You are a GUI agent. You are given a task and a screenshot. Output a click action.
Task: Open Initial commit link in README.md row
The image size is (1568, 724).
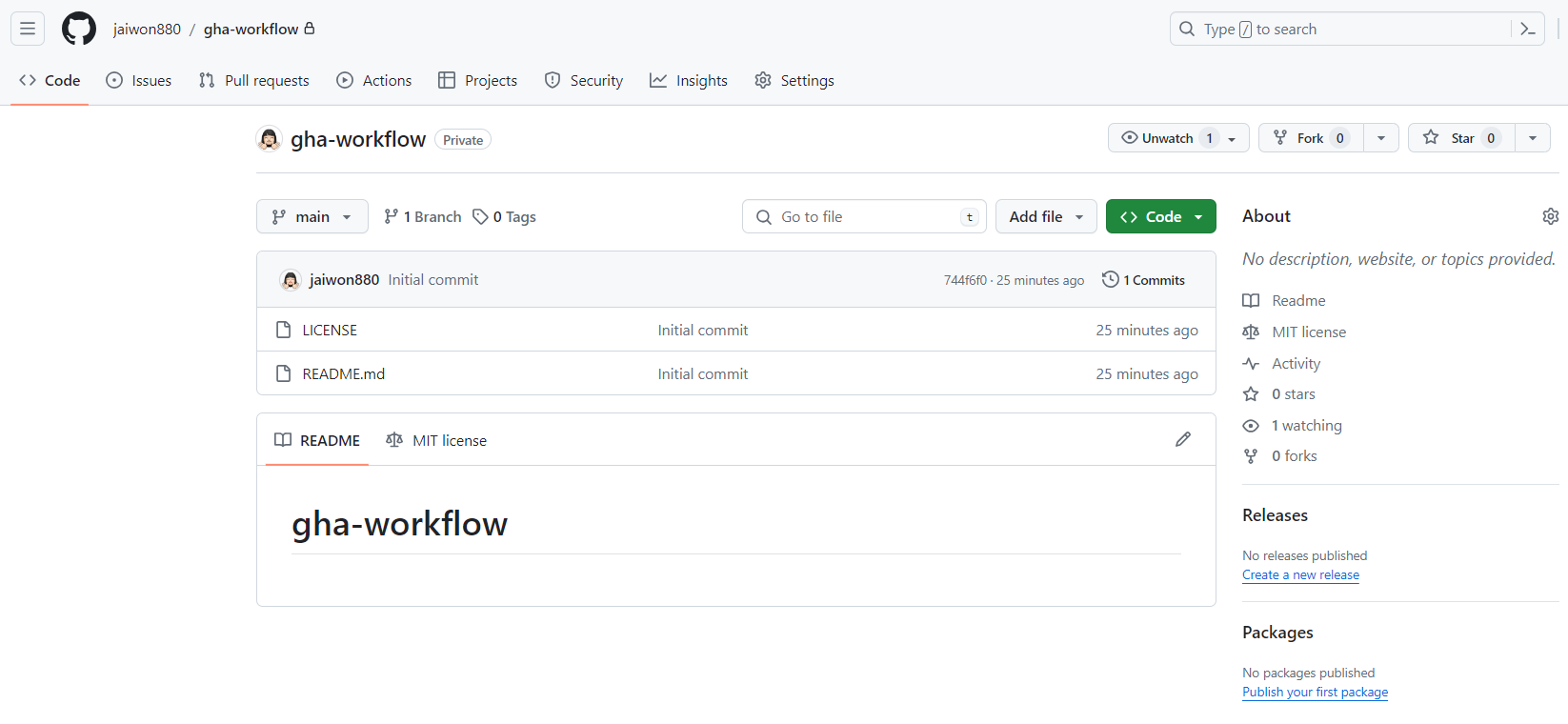coord(703,373)
